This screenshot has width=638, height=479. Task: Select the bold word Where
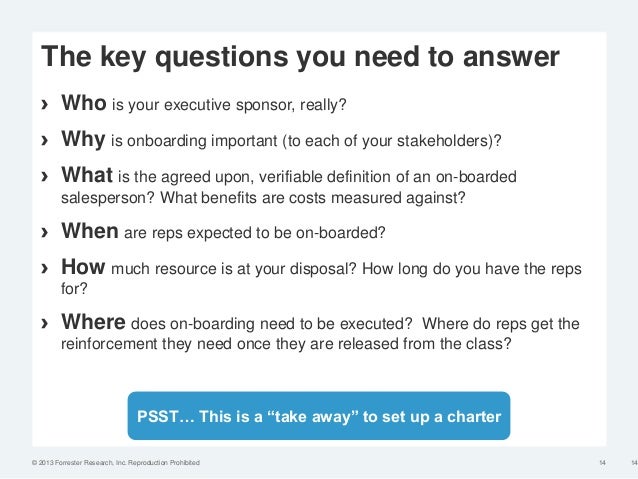coord(93,323)
